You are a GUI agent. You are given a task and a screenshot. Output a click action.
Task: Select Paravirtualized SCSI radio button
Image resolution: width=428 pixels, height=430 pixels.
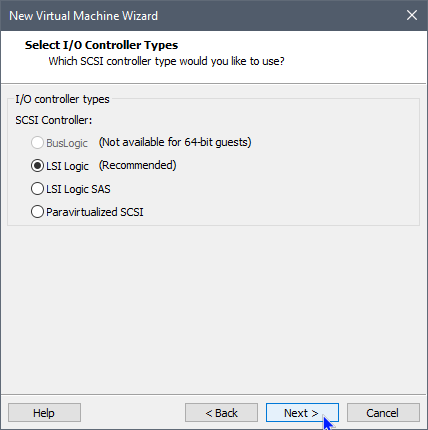tap(37, 212)
